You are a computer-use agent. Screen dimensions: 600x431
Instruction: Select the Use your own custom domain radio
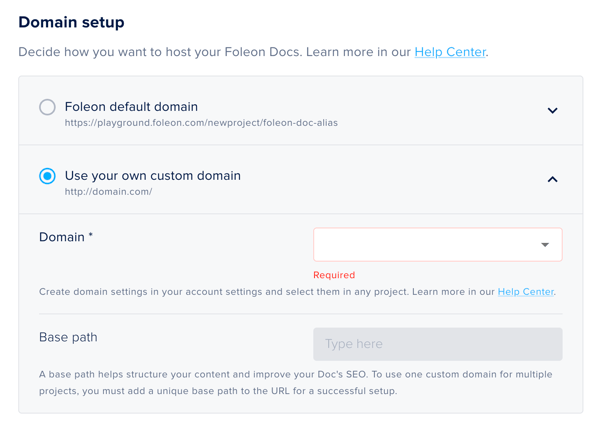click(47, 176)
